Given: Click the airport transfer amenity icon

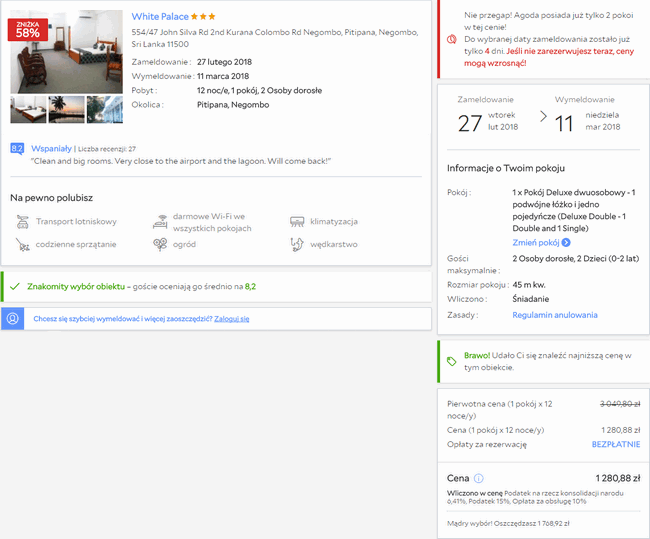Looking at the screenshot, I should tap(22, 221).
